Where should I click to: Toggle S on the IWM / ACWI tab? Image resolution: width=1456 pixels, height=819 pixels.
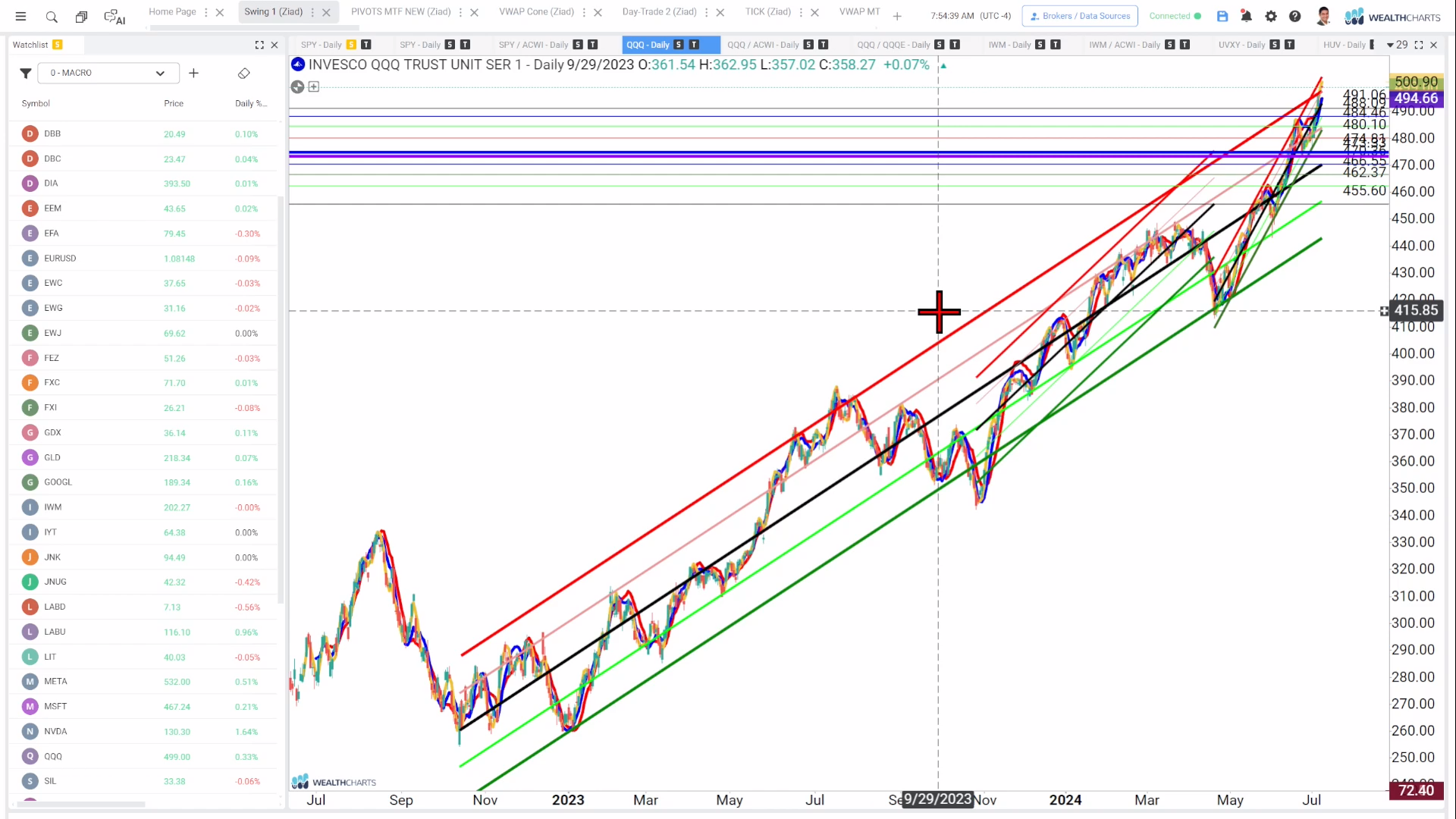1170,45
